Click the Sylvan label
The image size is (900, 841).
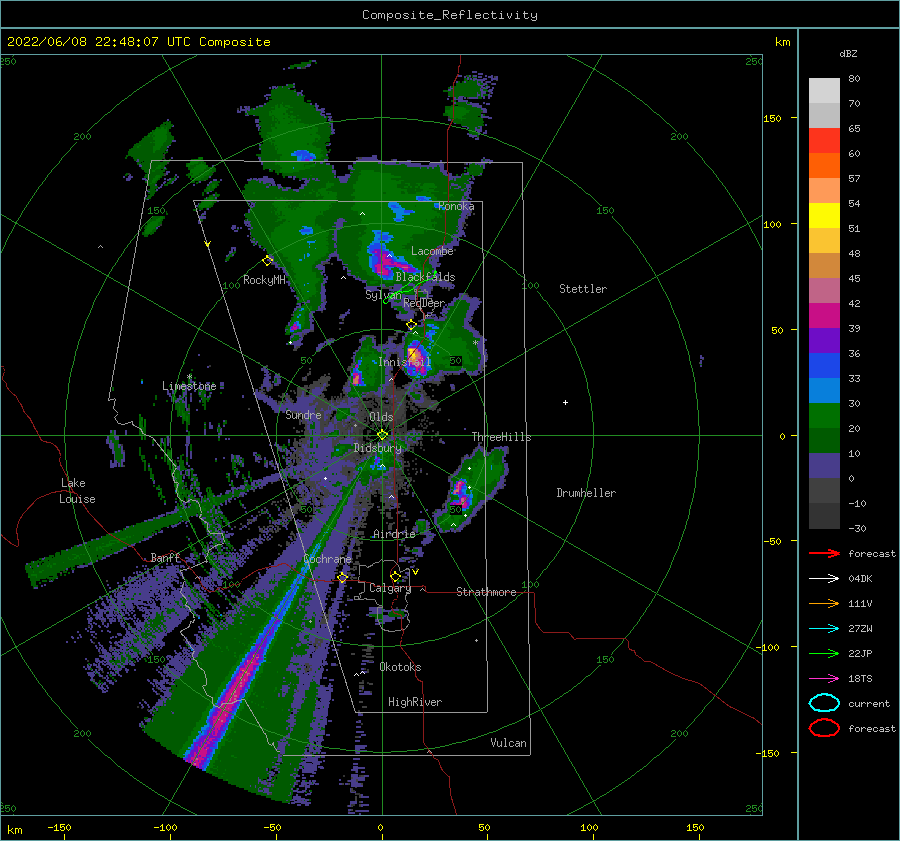[x=383, y=295]
